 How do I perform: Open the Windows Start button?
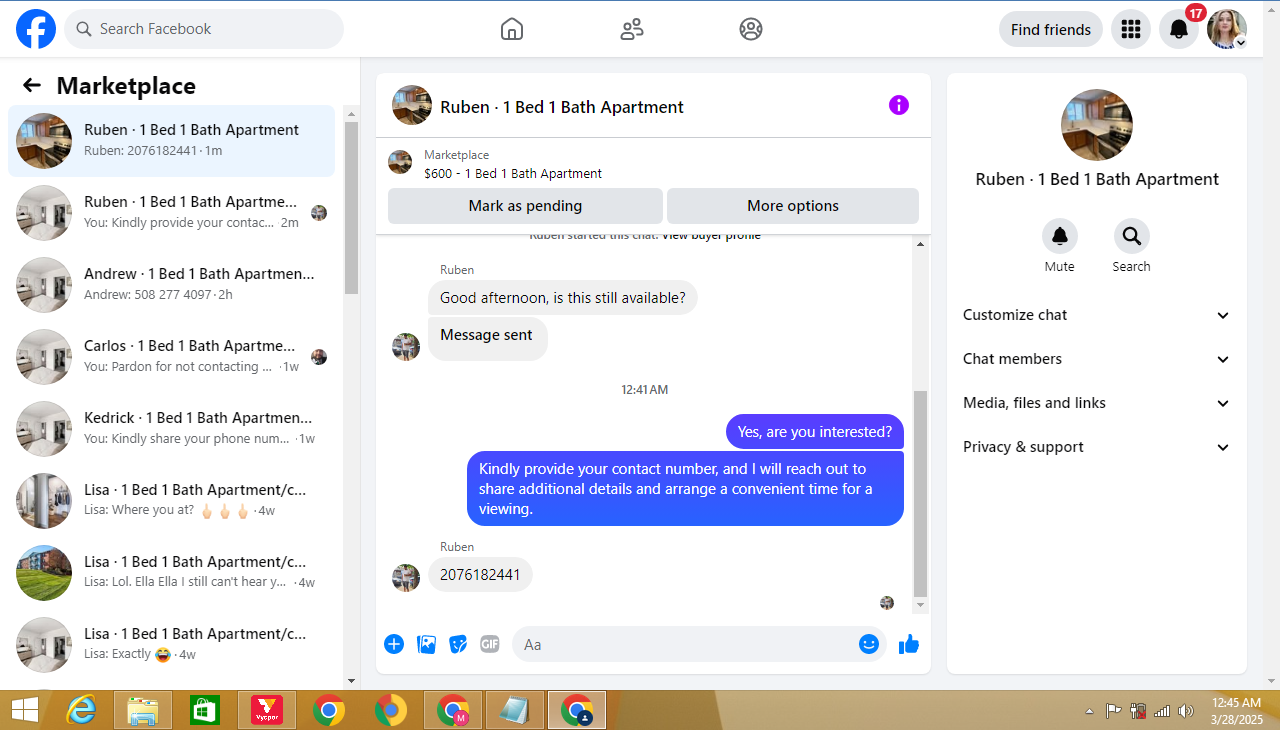(25, 710)
